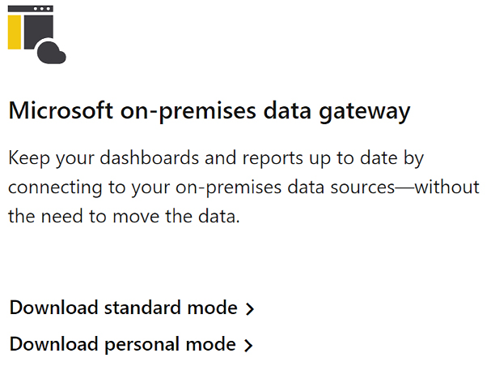Select the word 'standard' in download link

[x=143, y=308]
